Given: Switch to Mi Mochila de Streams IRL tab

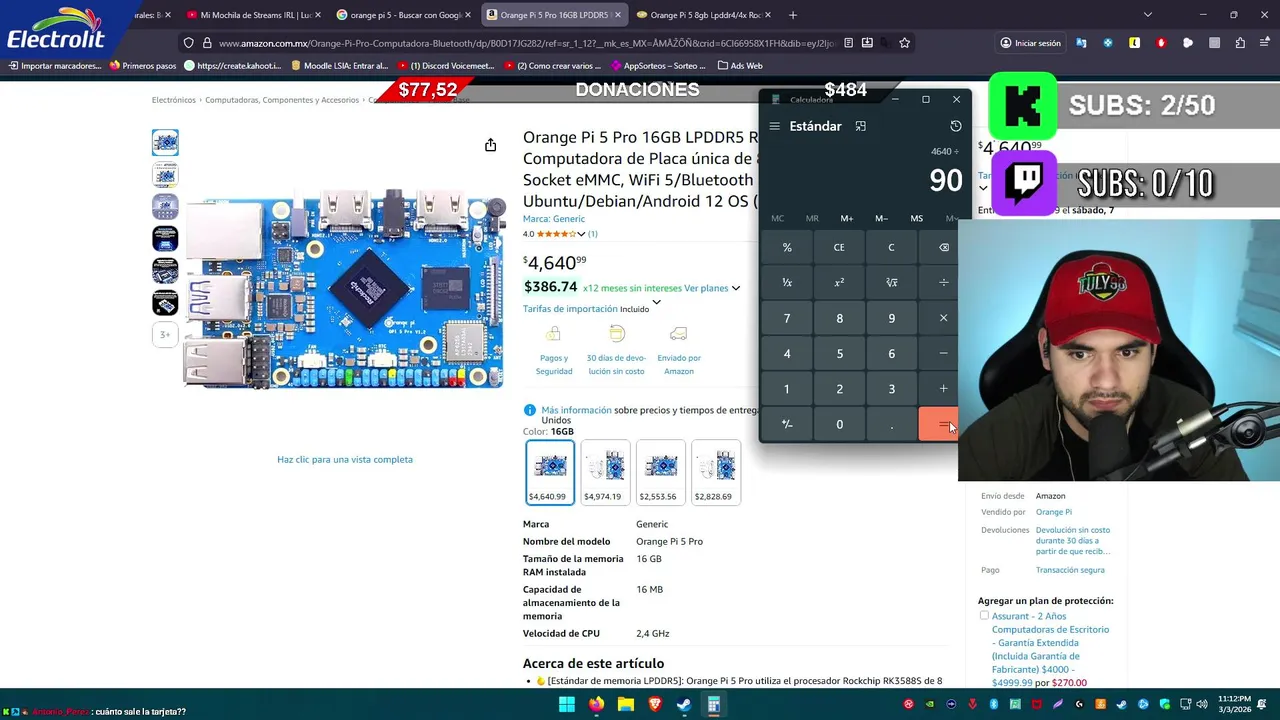Looking at the screenshot, I should click(x=253, y=15).
